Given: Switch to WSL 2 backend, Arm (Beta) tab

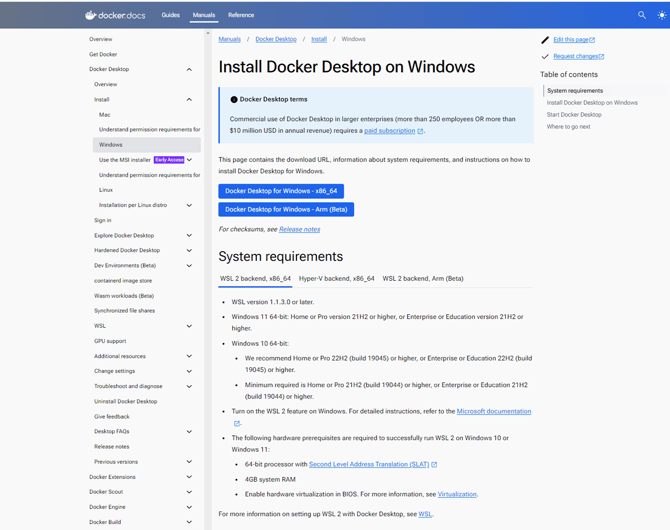Looking at the screenshot, I should click(x=423, y=279).
